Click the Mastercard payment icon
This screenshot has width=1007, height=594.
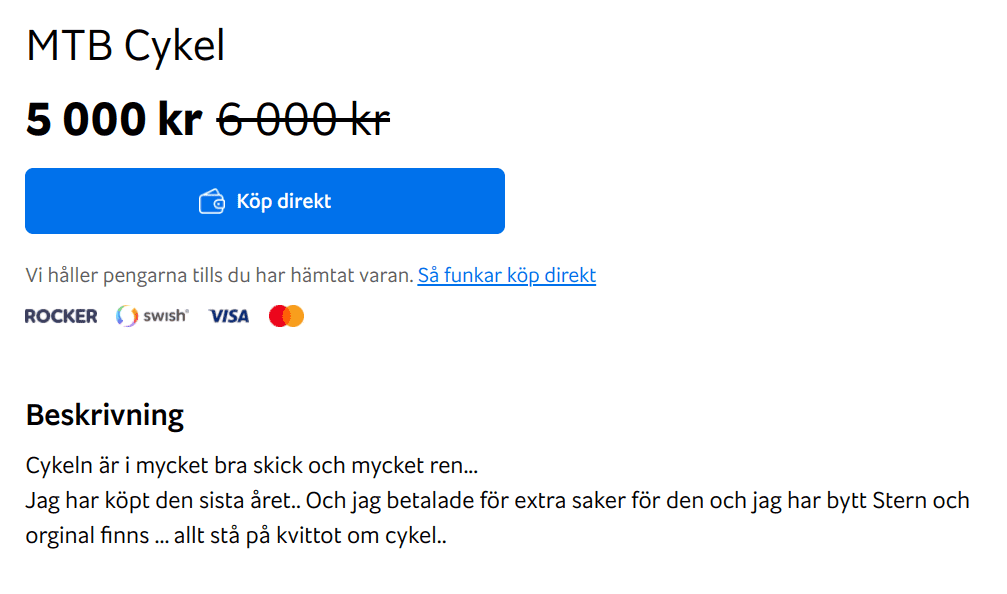[286, 315]
